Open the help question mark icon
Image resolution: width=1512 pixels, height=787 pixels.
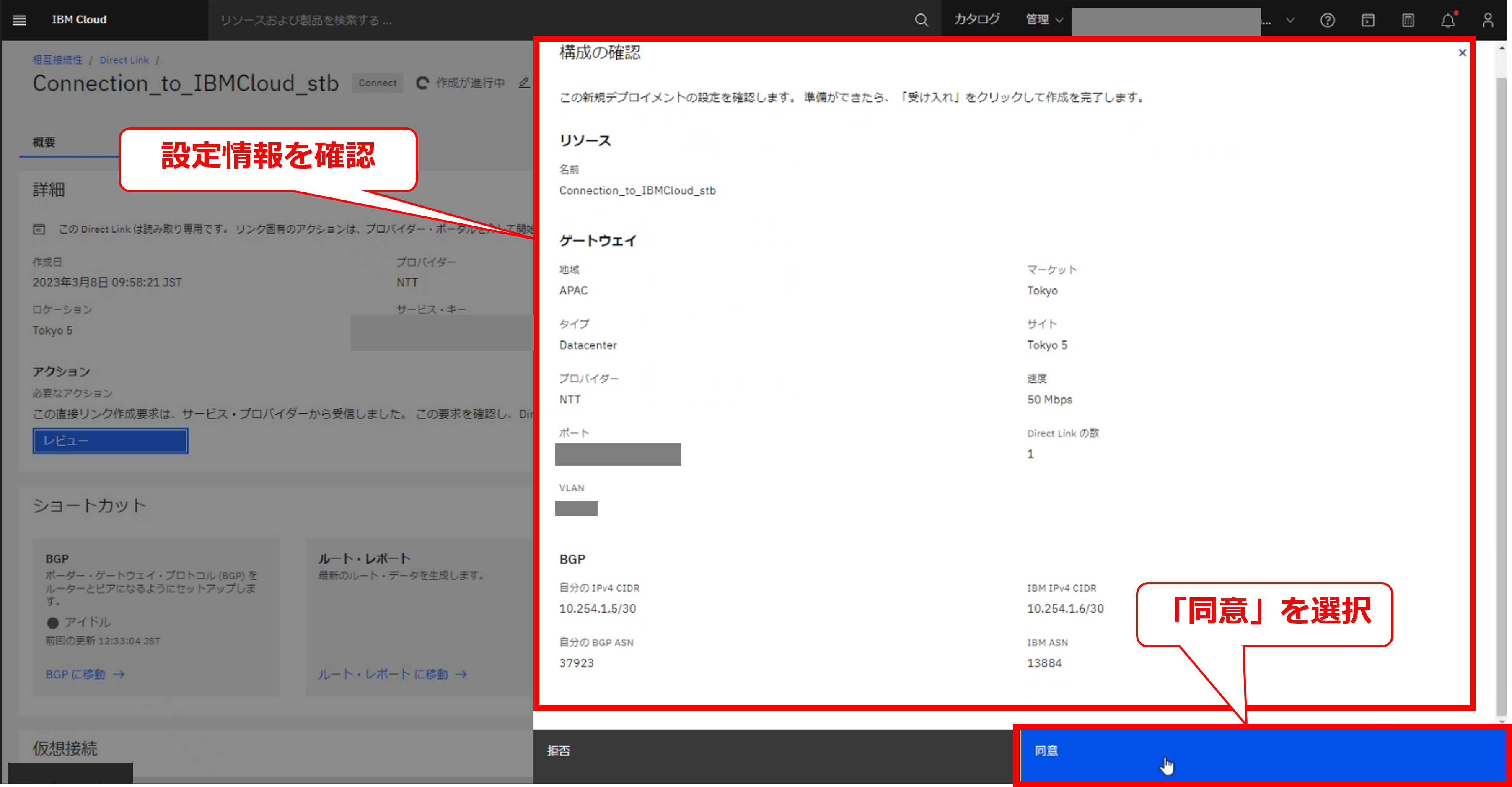tap(1327, 21)
